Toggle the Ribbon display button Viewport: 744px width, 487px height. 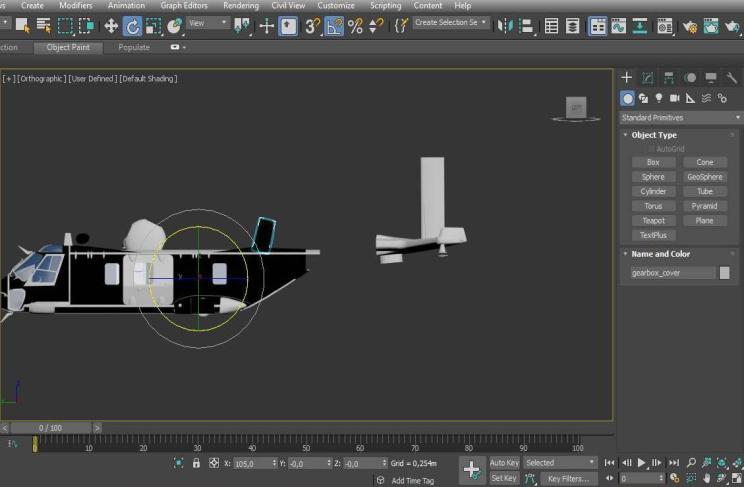pos(597,26)
